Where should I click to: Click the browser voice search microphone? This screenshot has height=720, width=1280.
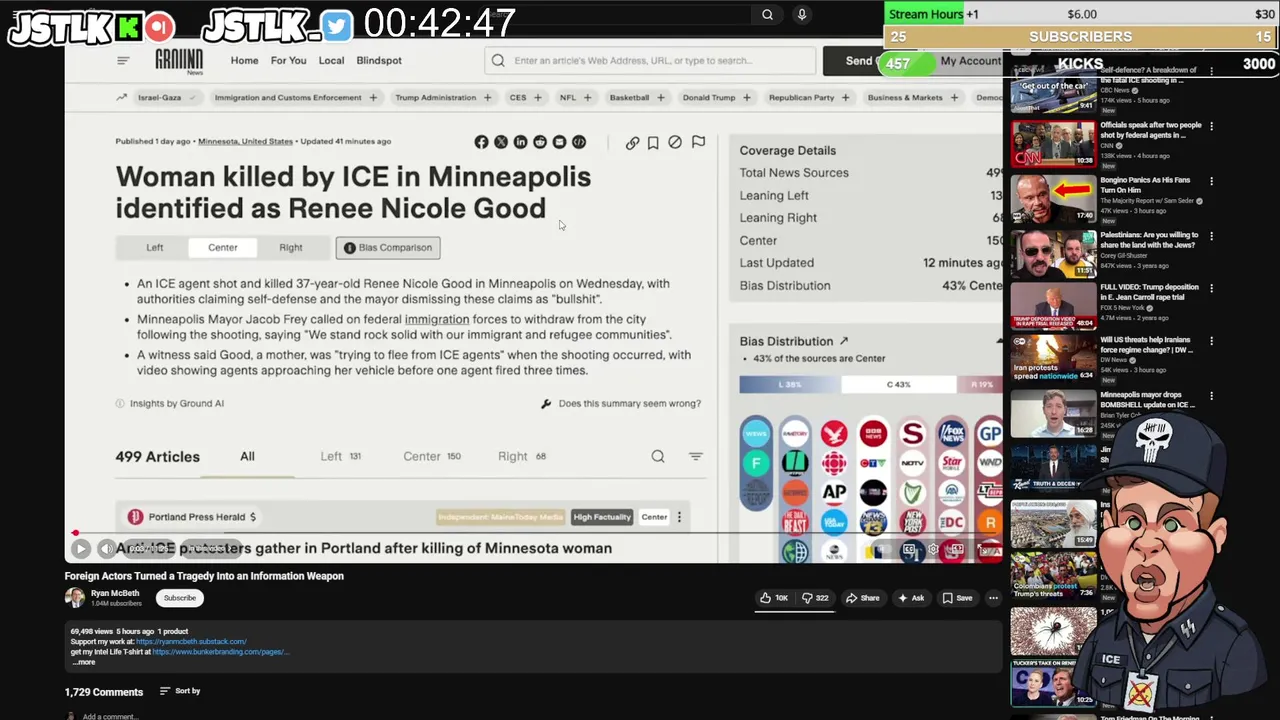[x=801, y=14]
